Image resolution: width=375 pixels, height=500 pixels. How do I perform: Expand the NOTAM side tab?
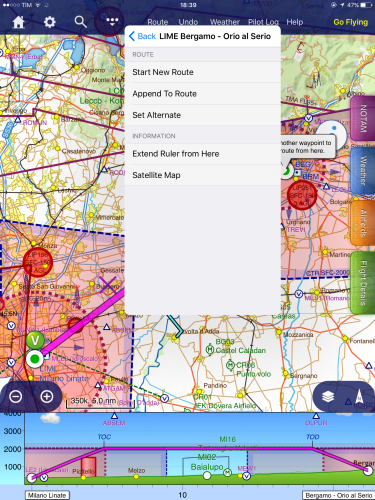point(363,118)
